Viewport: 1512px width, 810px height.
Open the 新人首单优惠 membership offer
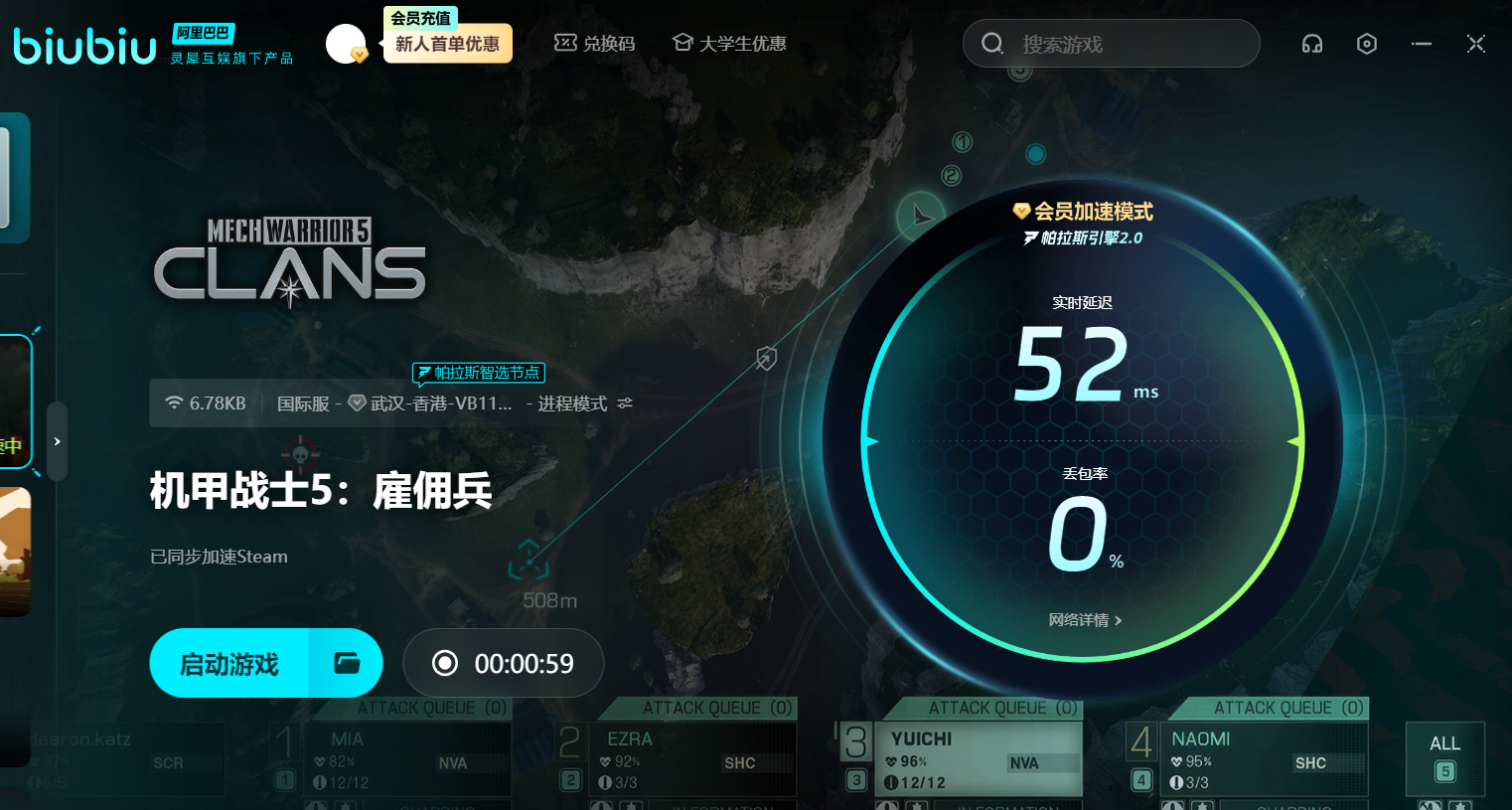coord(447,44)
